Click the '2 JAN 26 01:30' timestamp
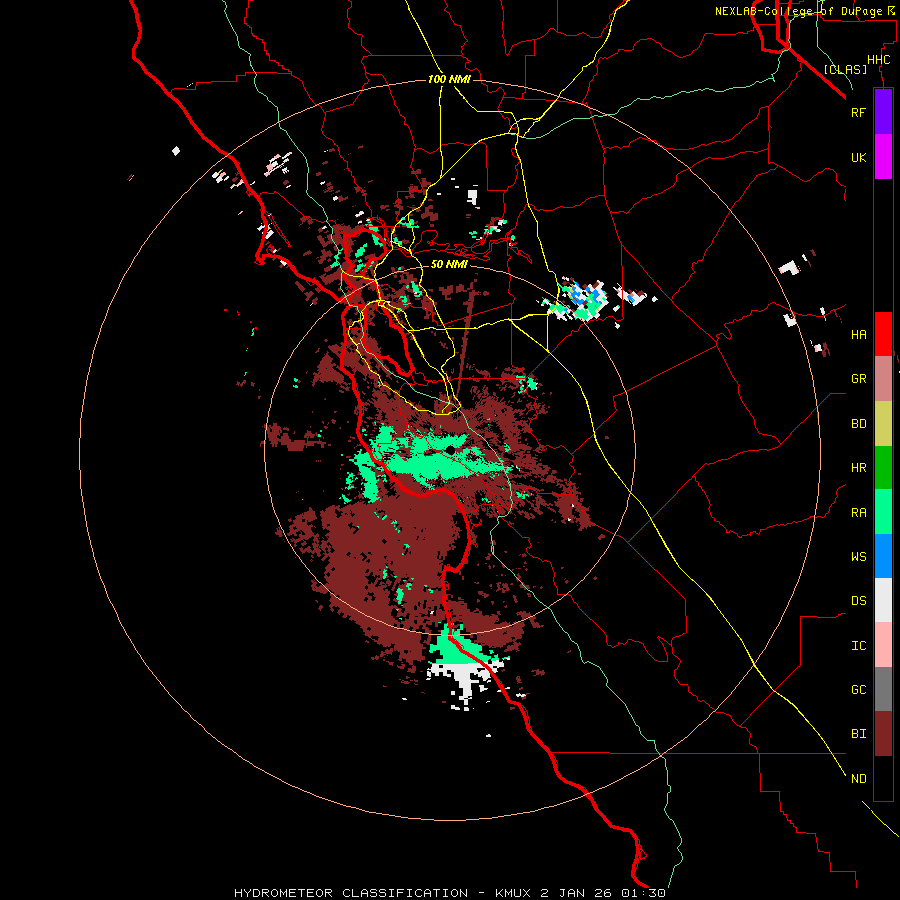The width and height of the screenshot is (900, 900). coord(603,893)
